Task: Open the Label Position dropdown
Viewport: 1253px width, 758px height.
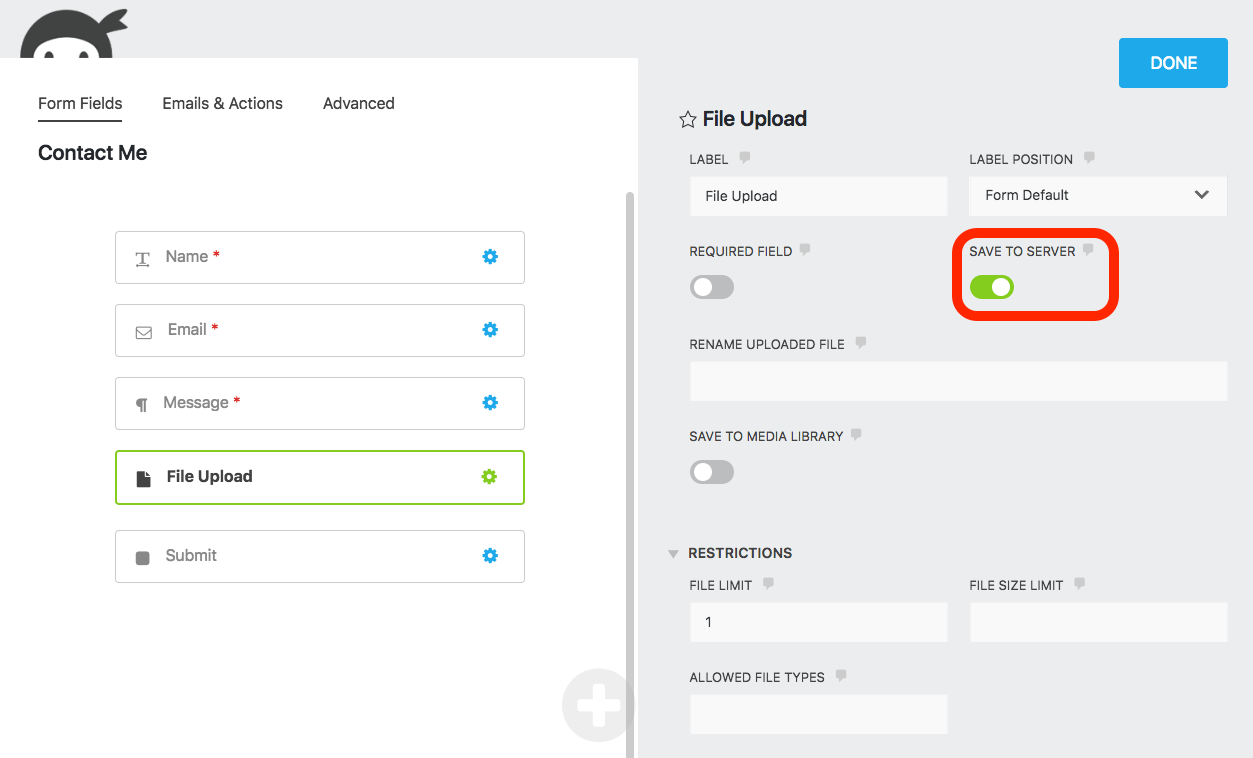Action: [1097, 196]
